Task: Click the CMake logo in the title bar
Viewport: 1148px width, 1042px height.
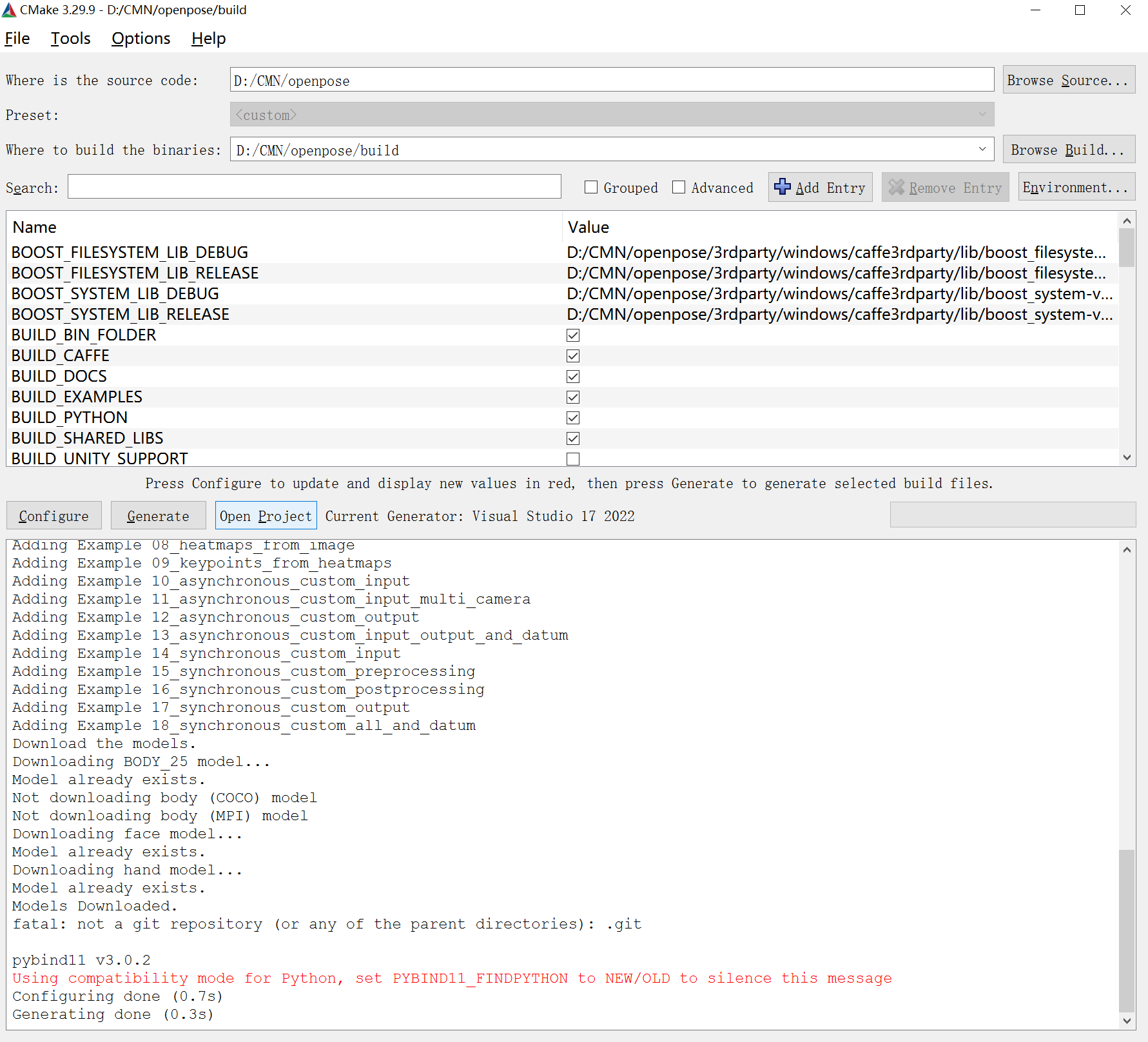Action: point(10,10)
